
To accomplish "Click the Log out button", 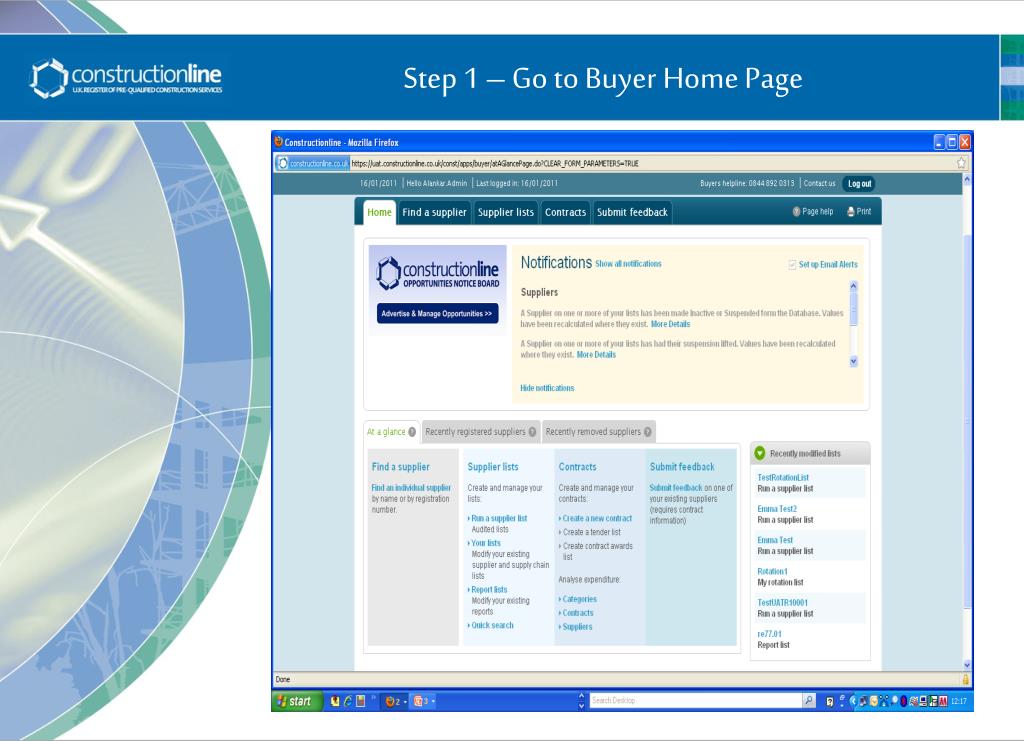I will tap(859, 183).
